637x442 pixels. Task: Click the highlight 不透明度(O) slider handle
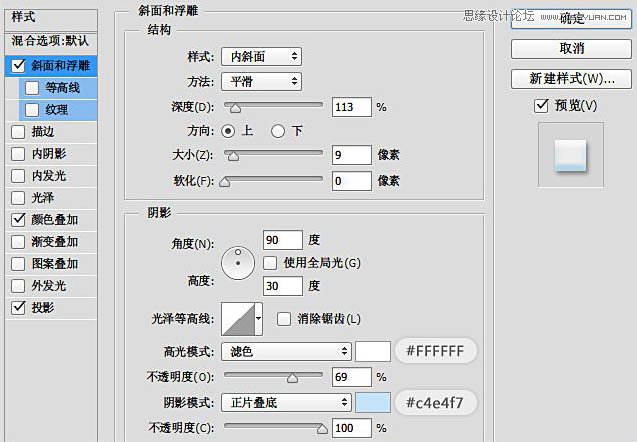click(292, 379)
